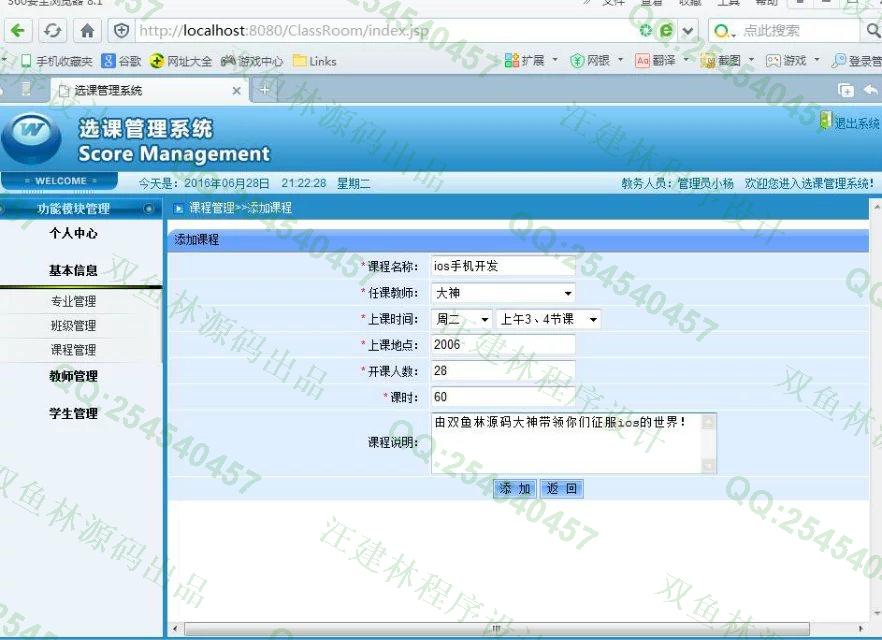882x640 pixels.
Task: Click the vertical scrollbar up arrow
Action: coord(876,207)
